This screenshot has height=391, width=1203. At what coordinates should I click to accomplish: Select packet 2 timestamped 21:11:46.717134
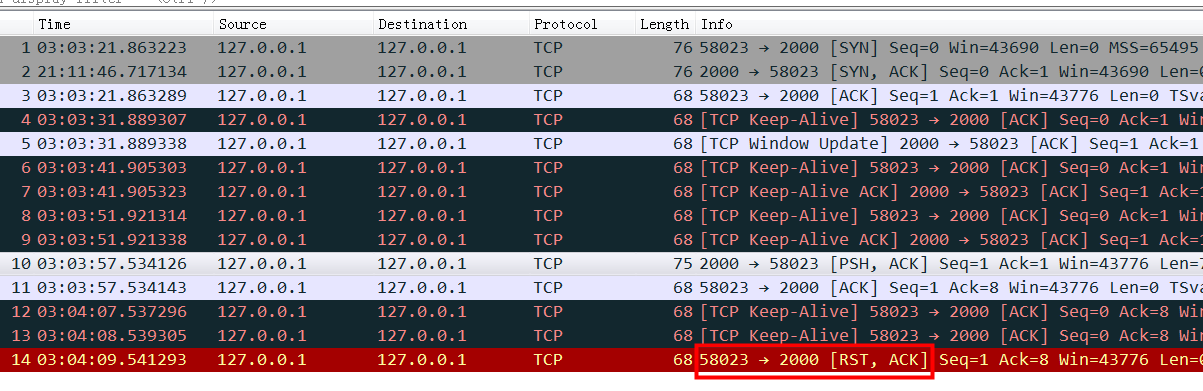(601, 72)
